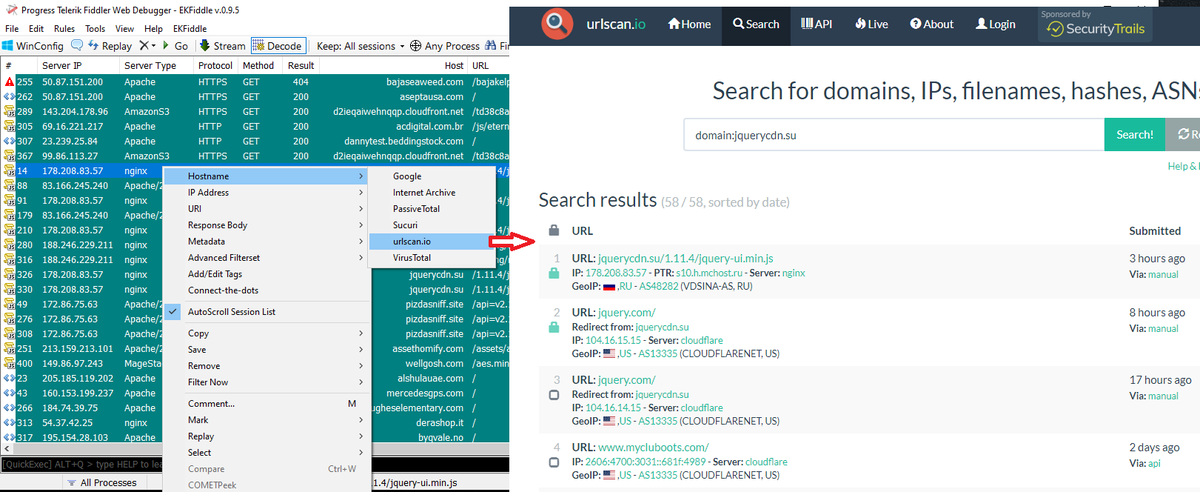Screen dimensions: 1200x492
Task: Select session 262 asepta usa.com row icon
Action: [9, 96]
